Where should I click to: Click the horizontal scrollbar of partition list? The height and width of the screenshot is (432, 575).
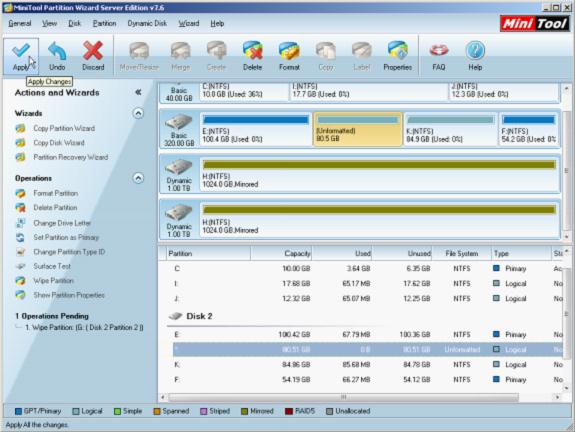[343, 398]
